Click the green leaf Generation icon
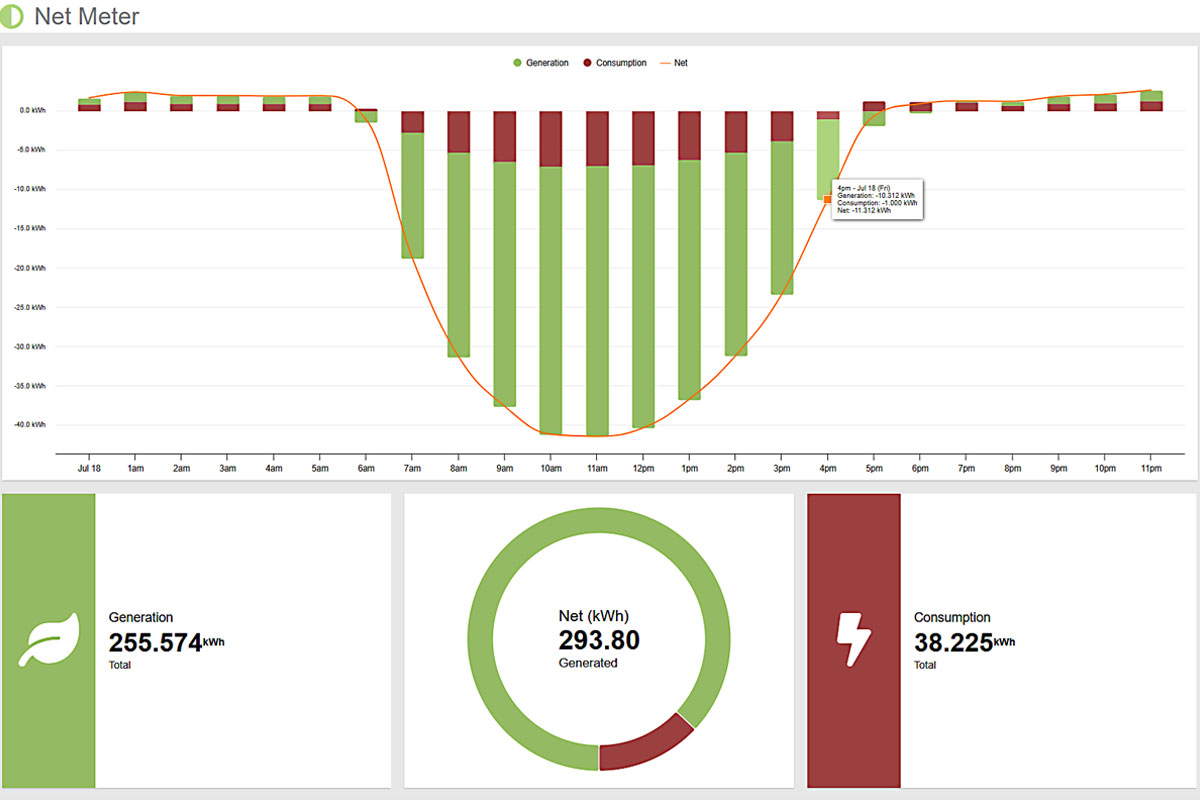 tap(48, 640)
